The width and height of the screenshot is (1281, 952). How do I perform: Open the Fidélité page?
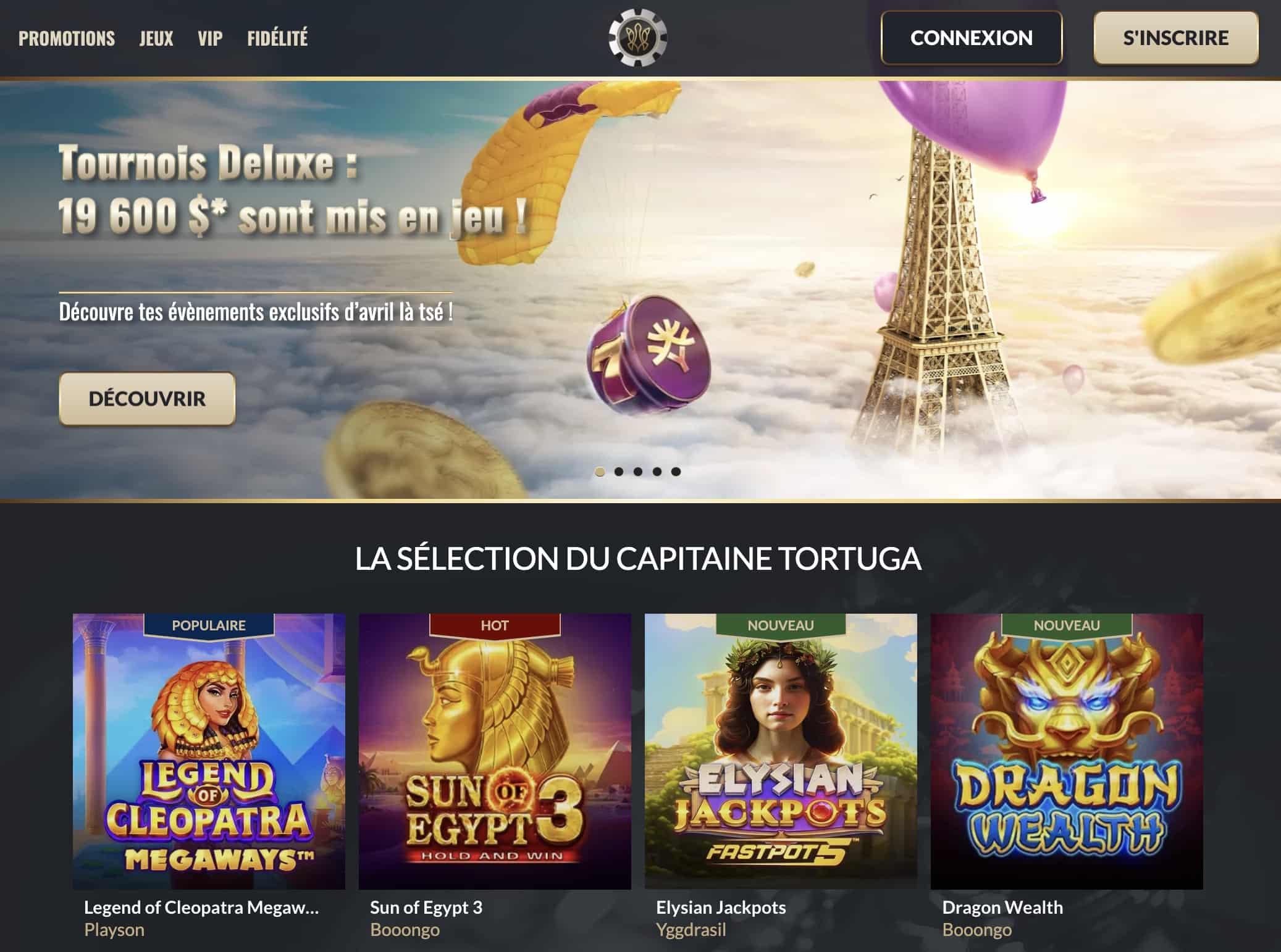point(277,38)
